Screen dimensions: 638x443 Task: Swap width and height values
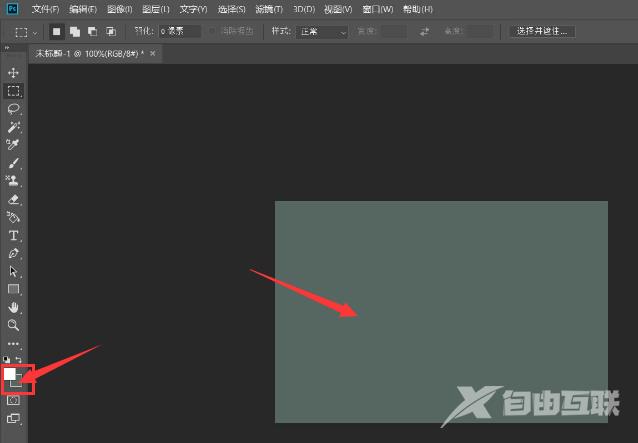424,31
